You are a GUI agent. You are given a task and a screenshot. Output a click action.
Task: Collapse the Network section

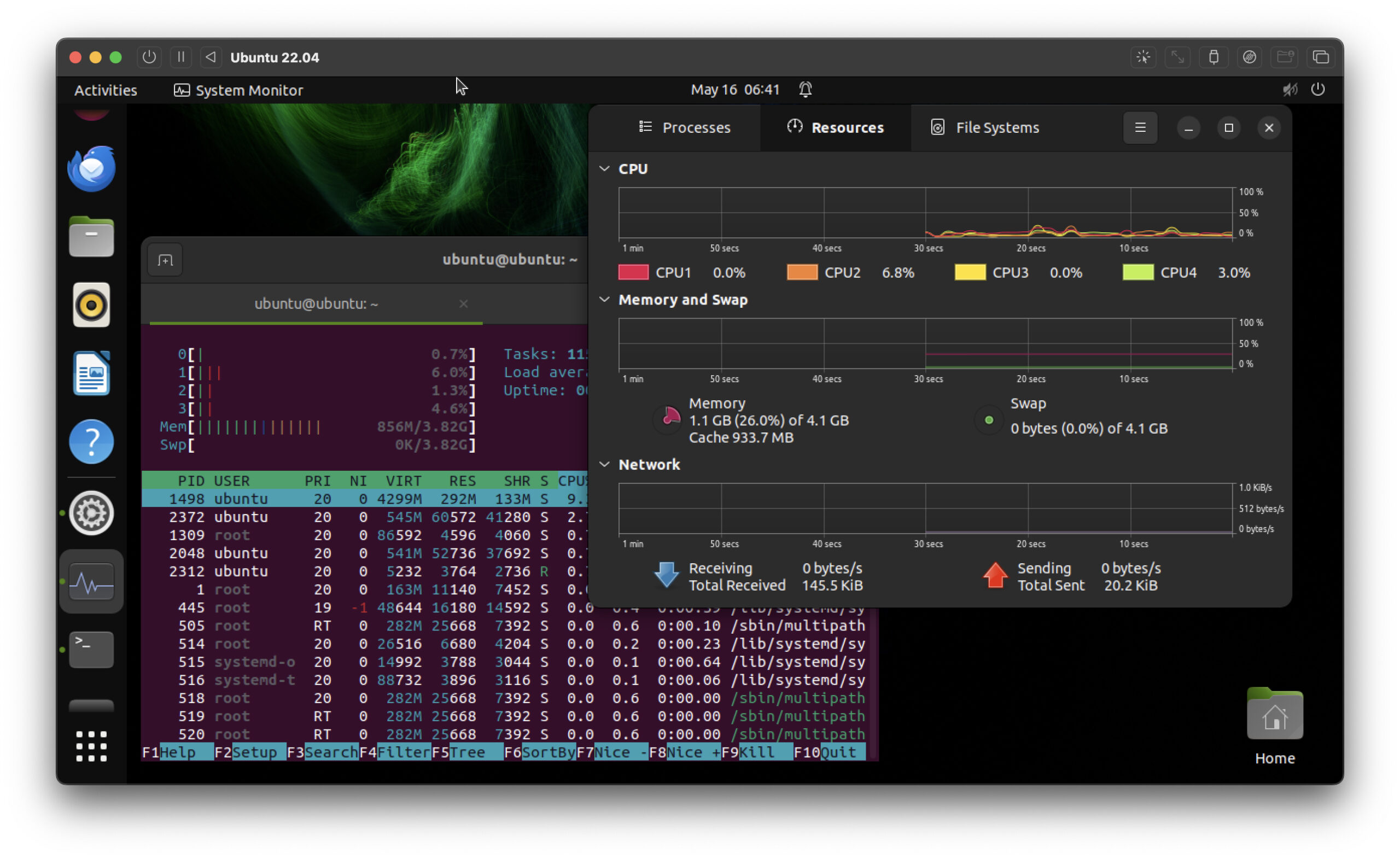[604, 464]
